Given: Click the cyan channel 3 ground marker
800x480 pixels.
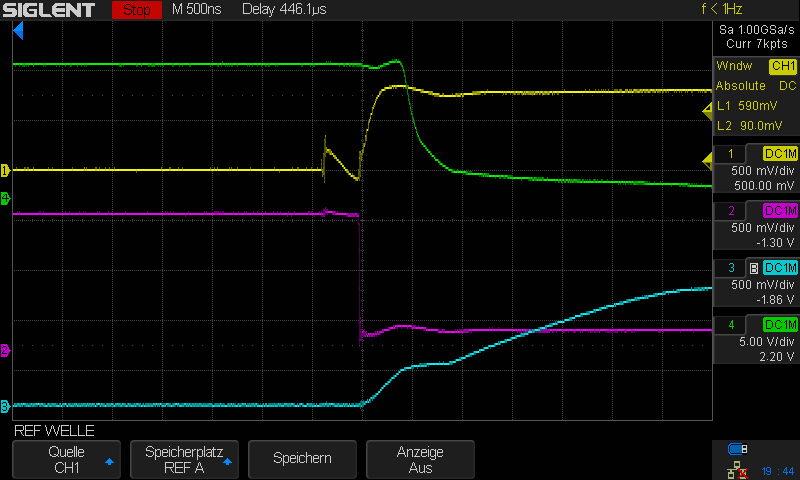Looking at the screenshot, I should (x=5, y=407).
